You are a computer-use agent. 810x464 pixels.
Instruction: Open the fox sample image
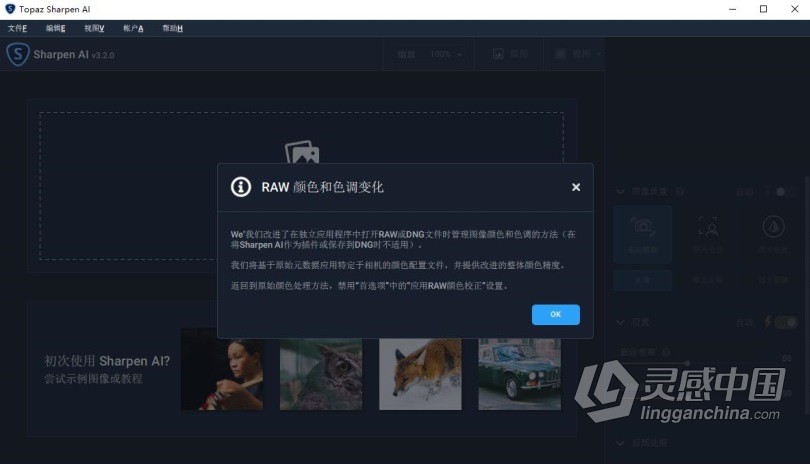(420, 374)
